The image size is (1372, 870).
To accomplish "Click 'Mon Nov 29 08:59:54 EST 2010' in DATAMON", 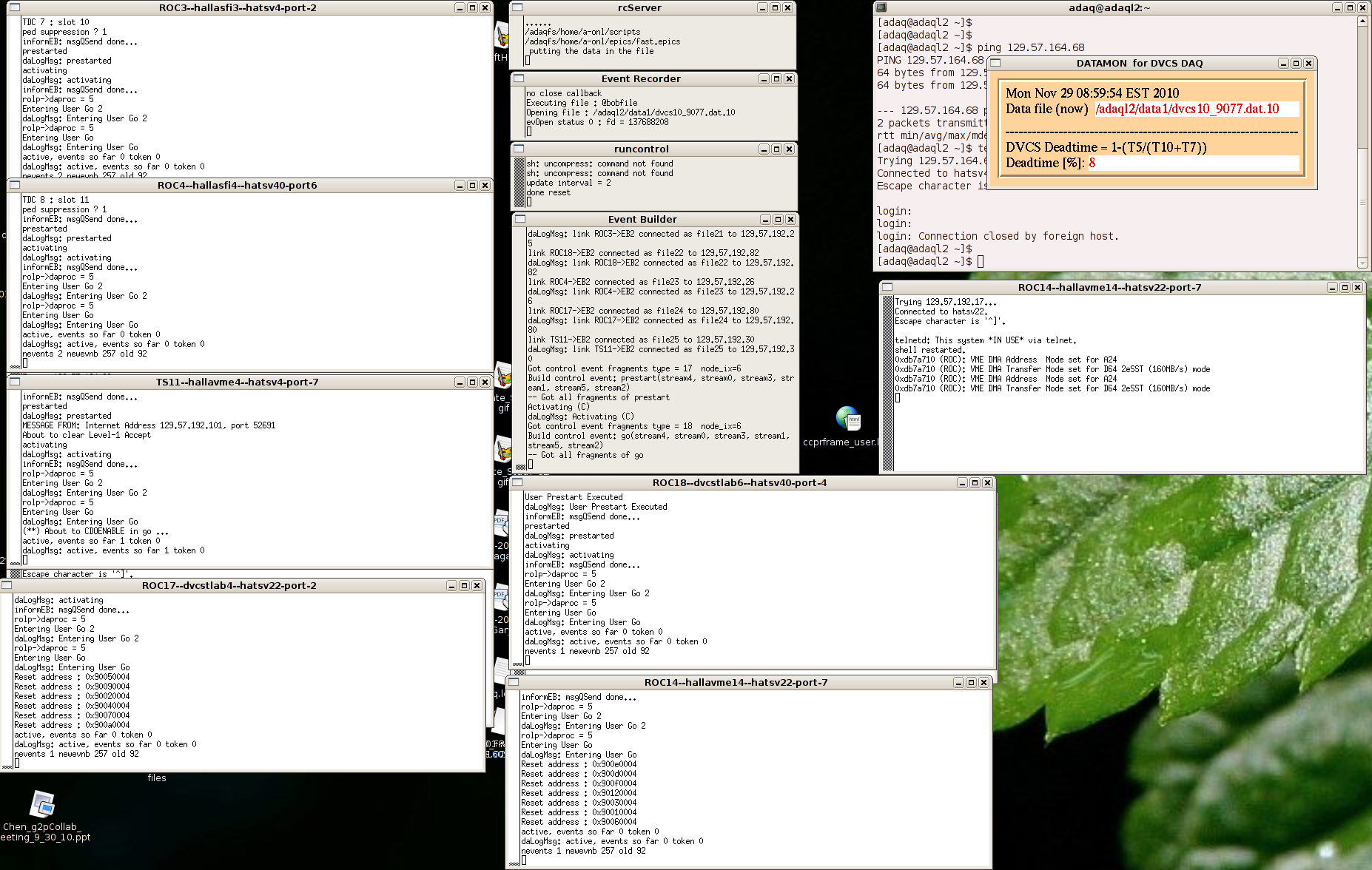I will (x=1092, y=93).
